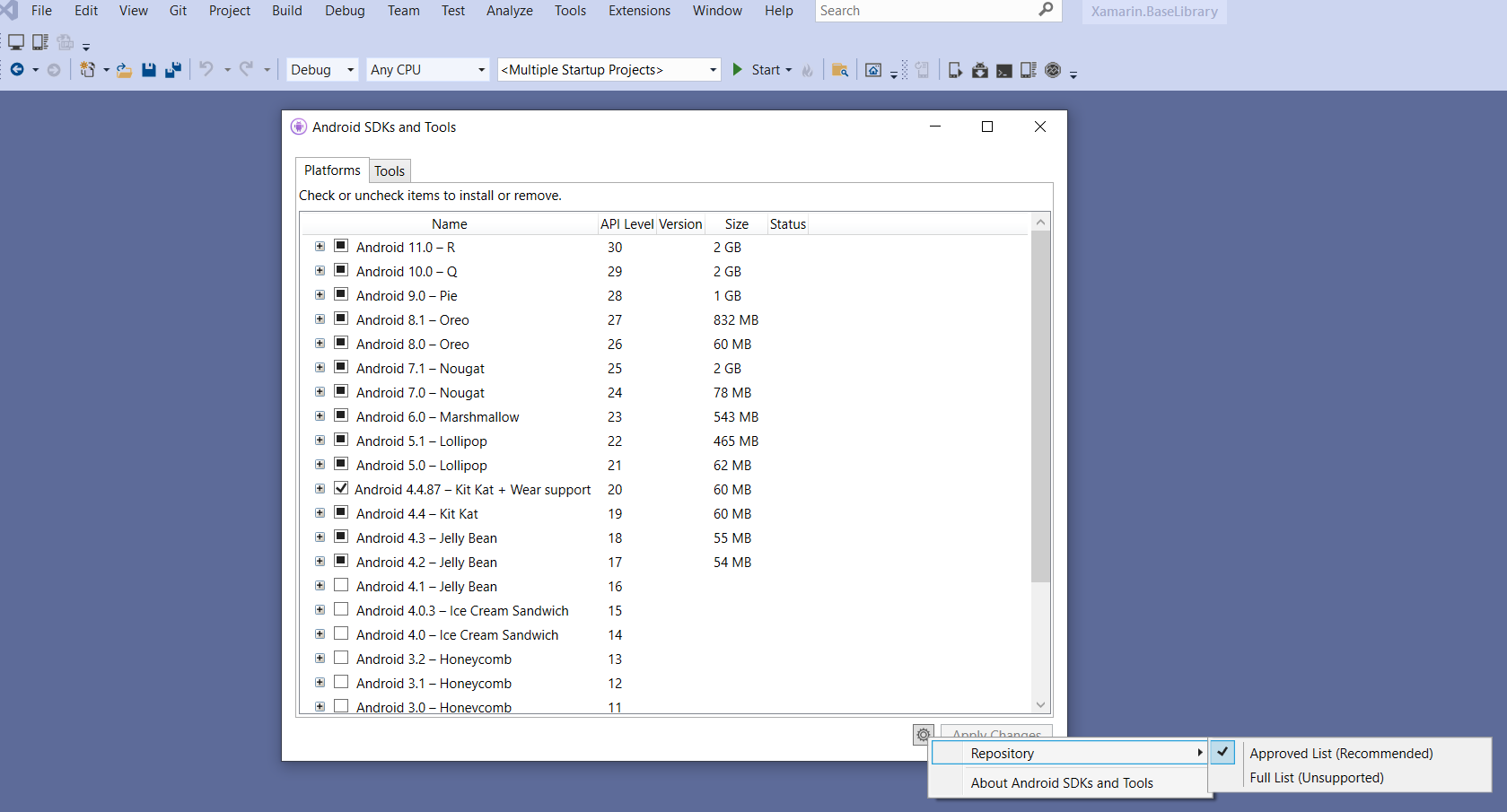The height and width of the screenshot is (812, 1507).
Task: Click the Status column header
Action: 788,224
